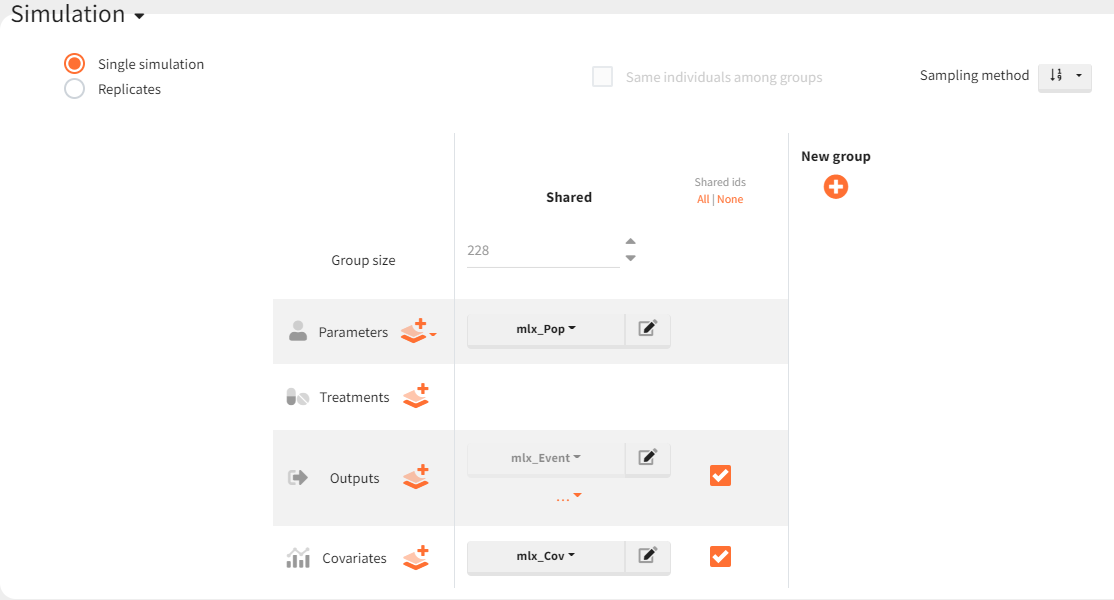Click the add Parameters element icon
Image resolution: width=1114 pixels, height=600 pixels.
point(416,331)
